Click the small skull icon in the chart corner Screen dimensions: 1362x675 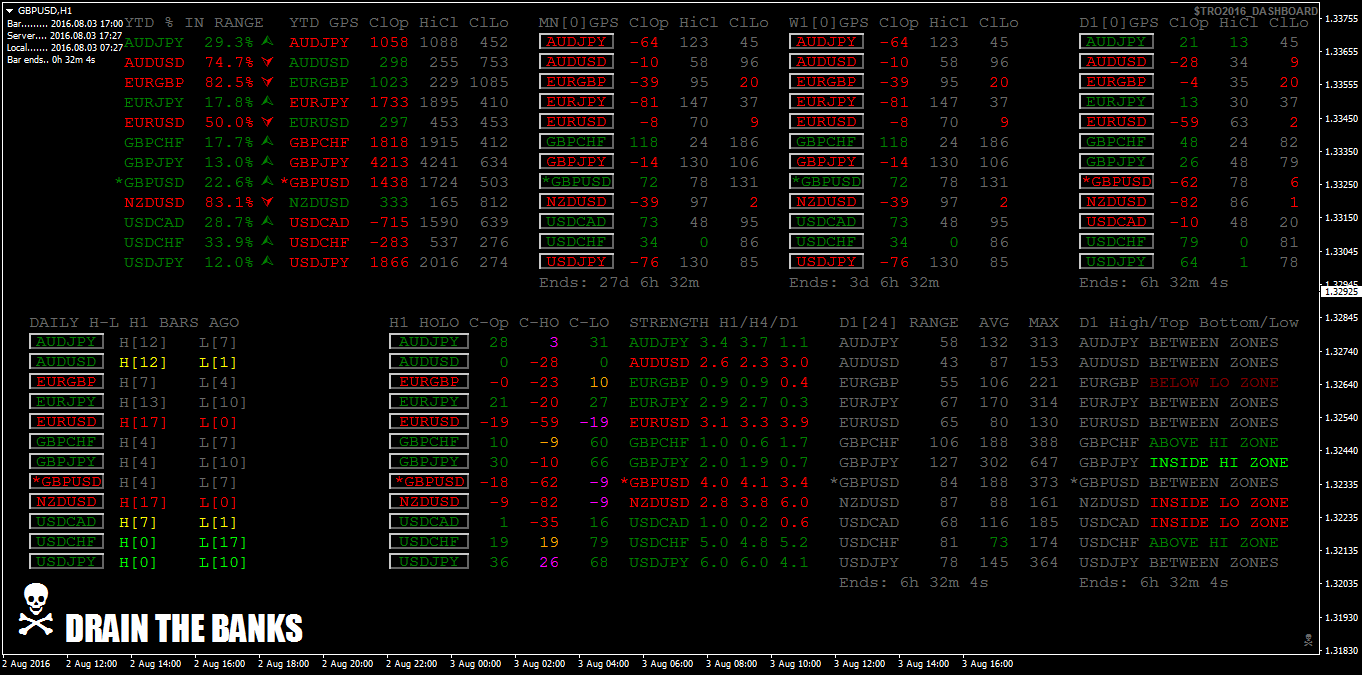click(1306, 638)
